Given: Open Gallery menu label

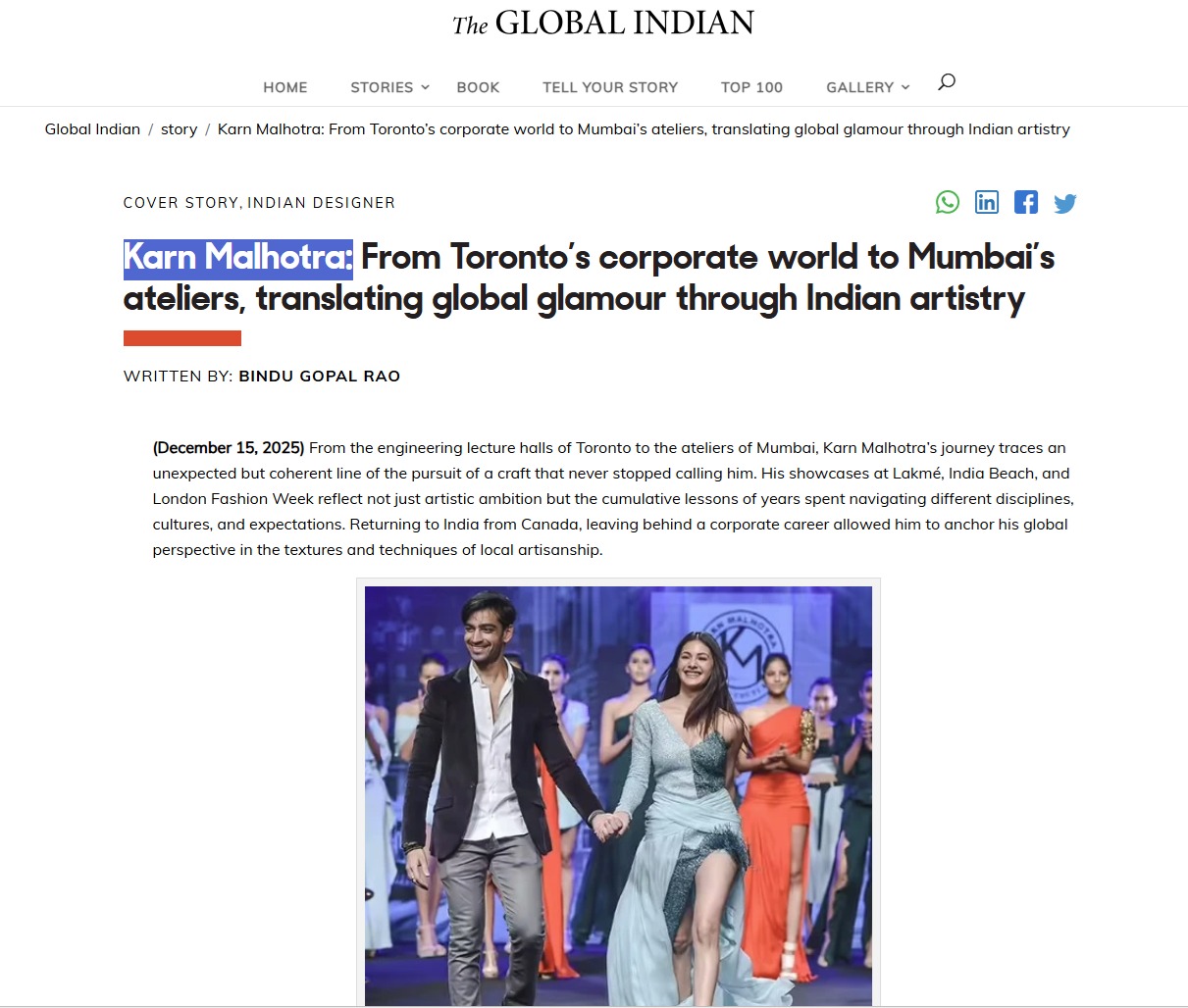Looking at the screenshot, I should coord(860,87).
